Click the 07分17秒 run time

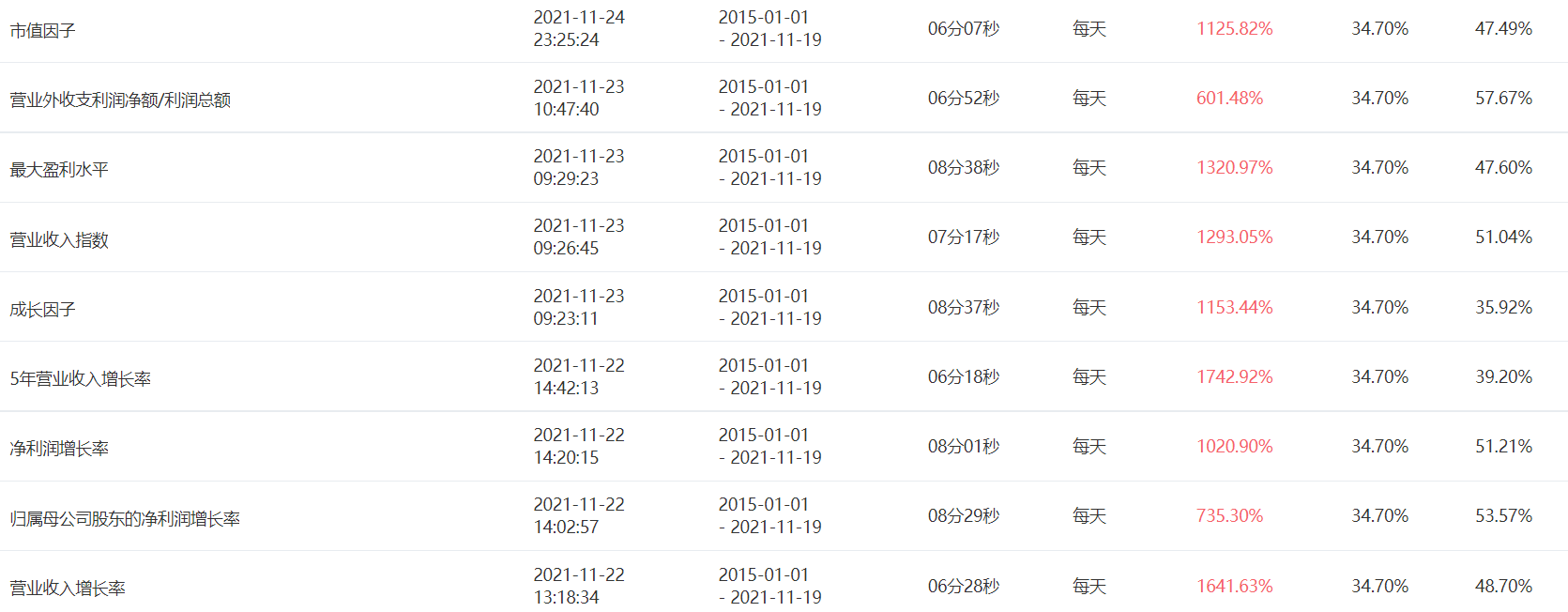pos(964,237)
